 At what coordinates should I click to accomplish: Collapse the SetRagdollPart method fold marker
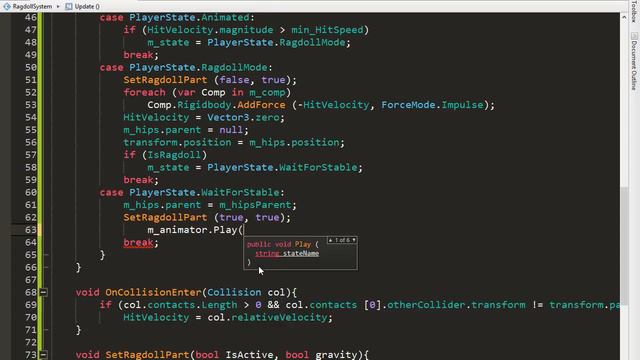click(43, 355)
